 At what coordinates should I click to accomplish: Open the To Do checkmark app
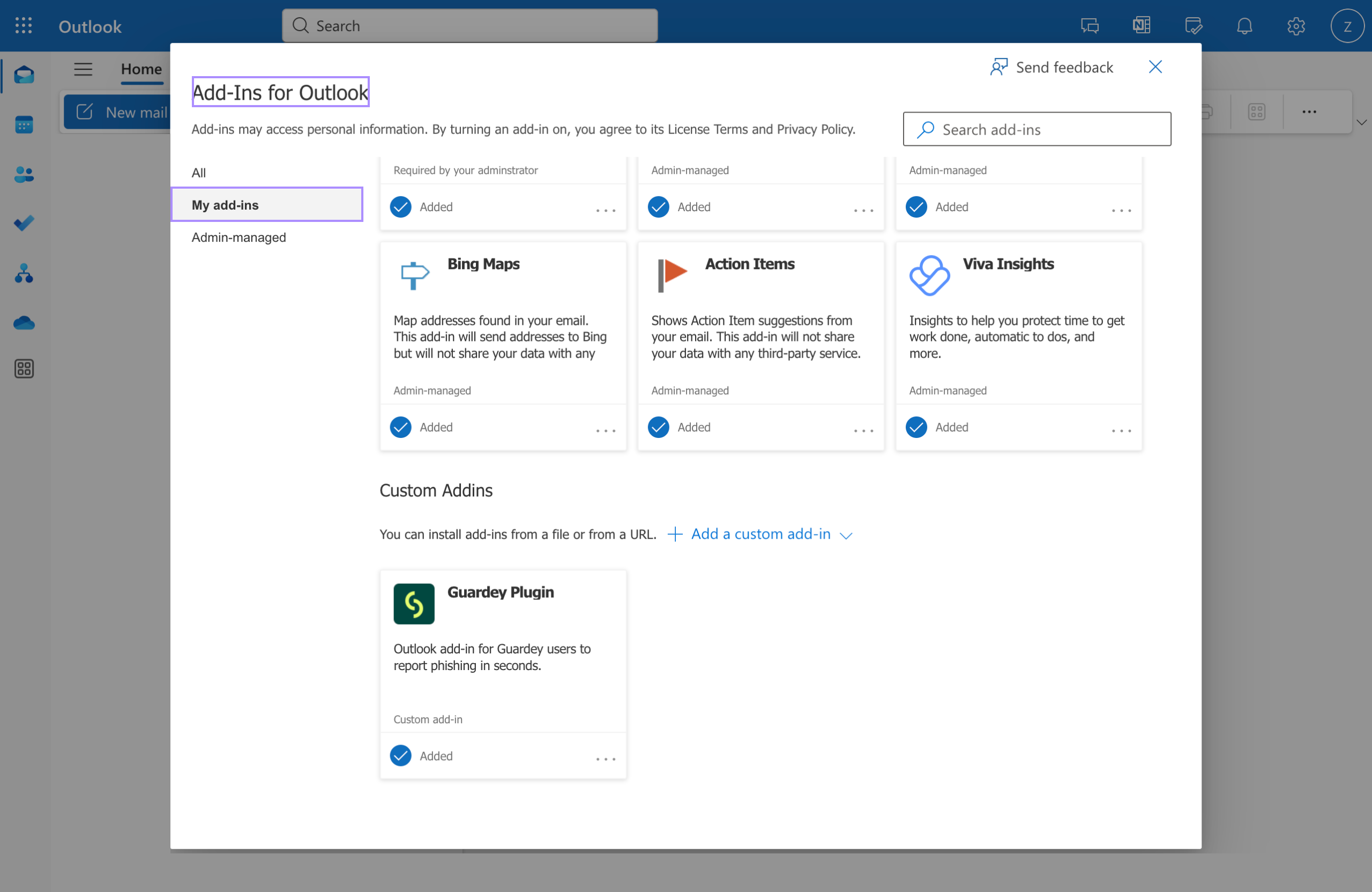click(x=24, y=223)
